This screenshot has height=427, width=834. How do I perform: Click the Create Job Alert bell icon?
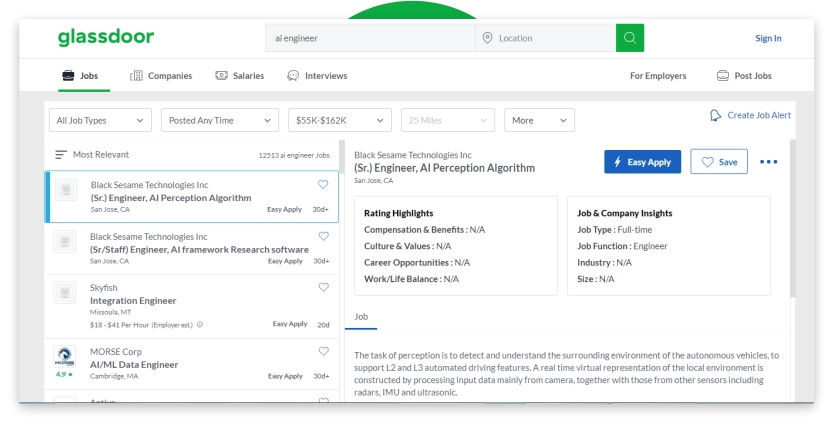(x=715, y=116)
